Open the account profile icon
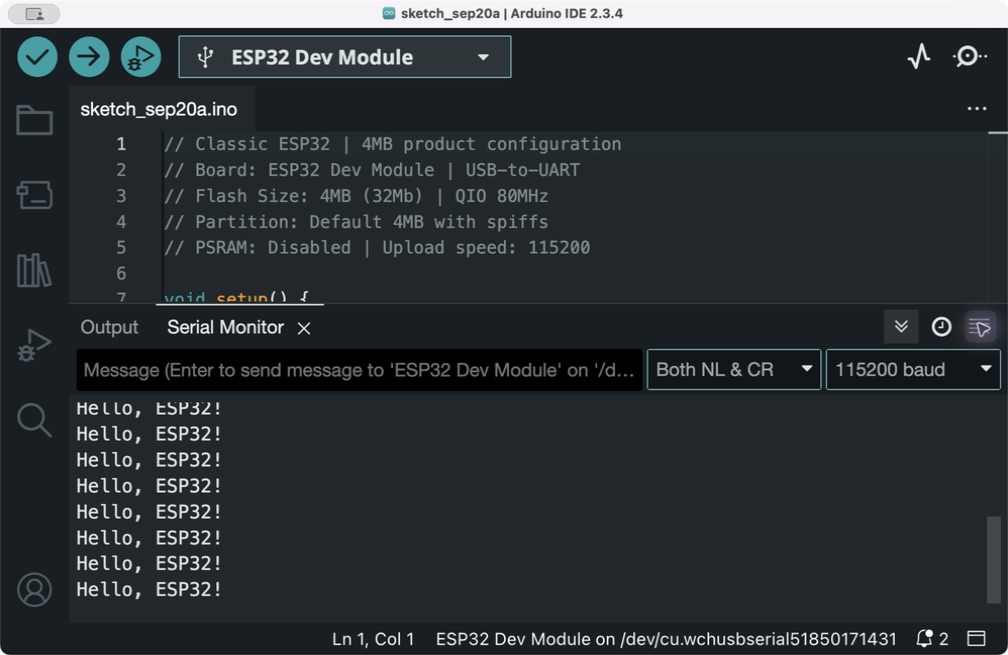 (x=34, y=589)
